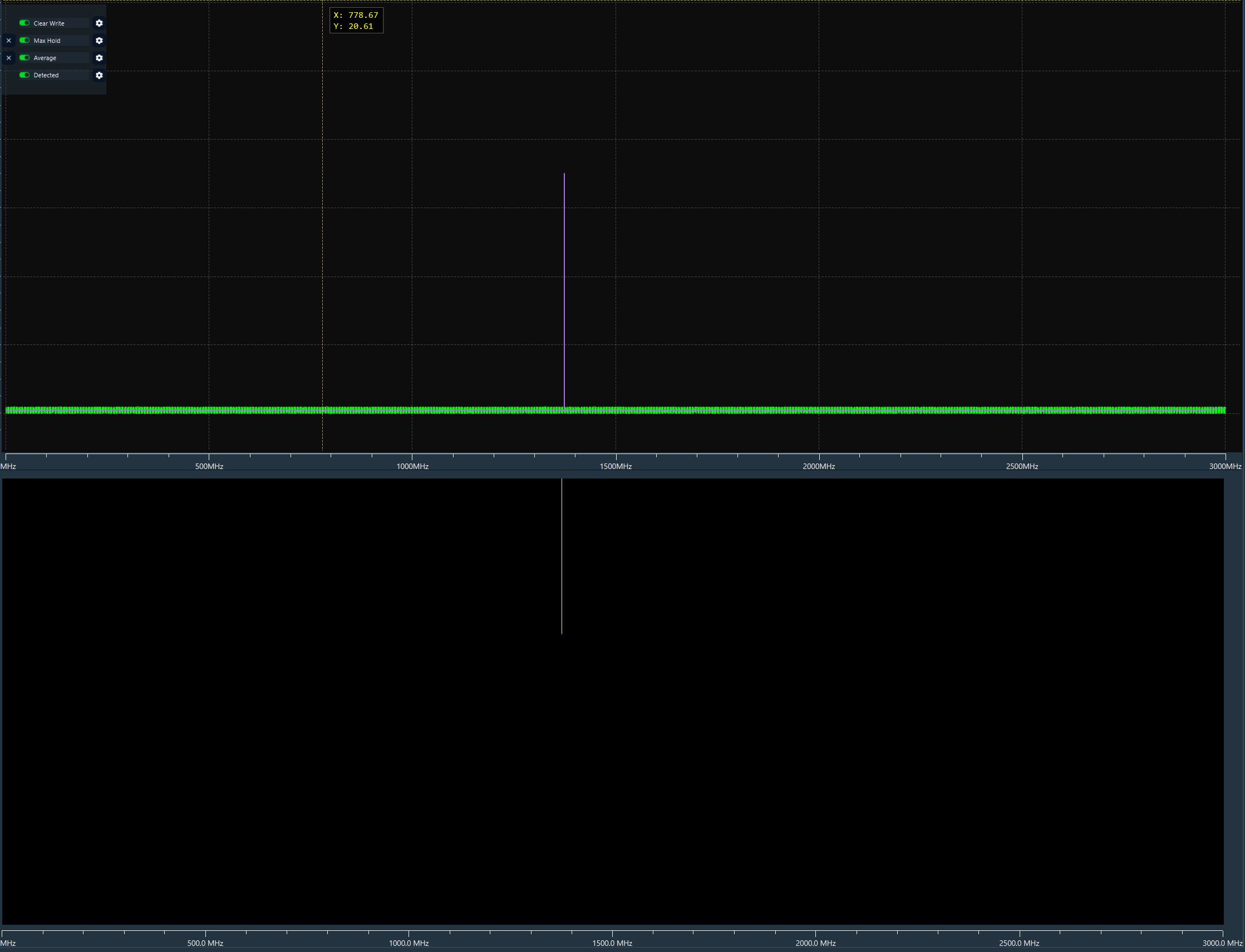Select the Clear Write trace label
1245x952 pixels.
(49, 23)
